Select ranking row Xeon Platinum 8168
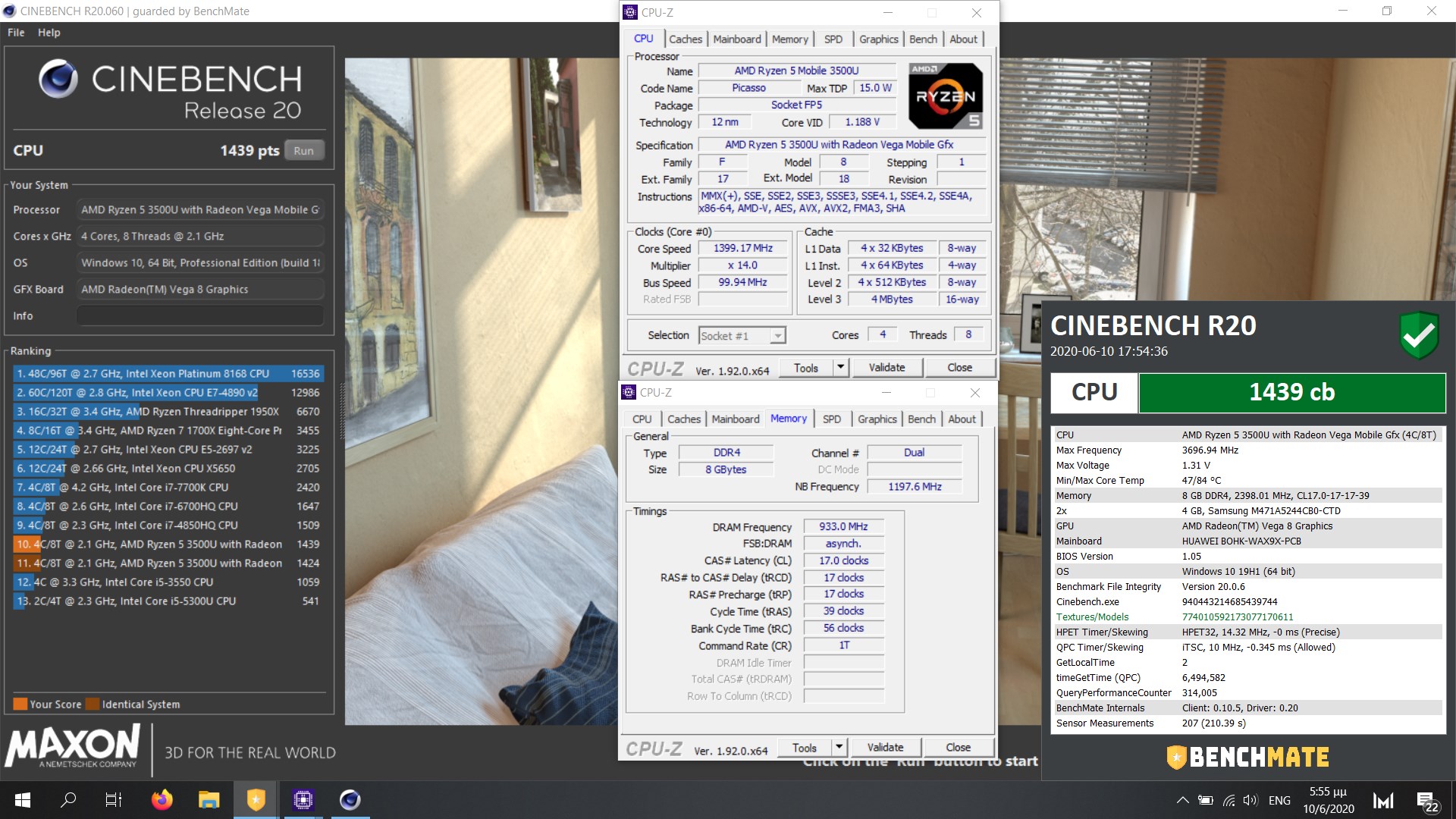 tap(168, 373)
